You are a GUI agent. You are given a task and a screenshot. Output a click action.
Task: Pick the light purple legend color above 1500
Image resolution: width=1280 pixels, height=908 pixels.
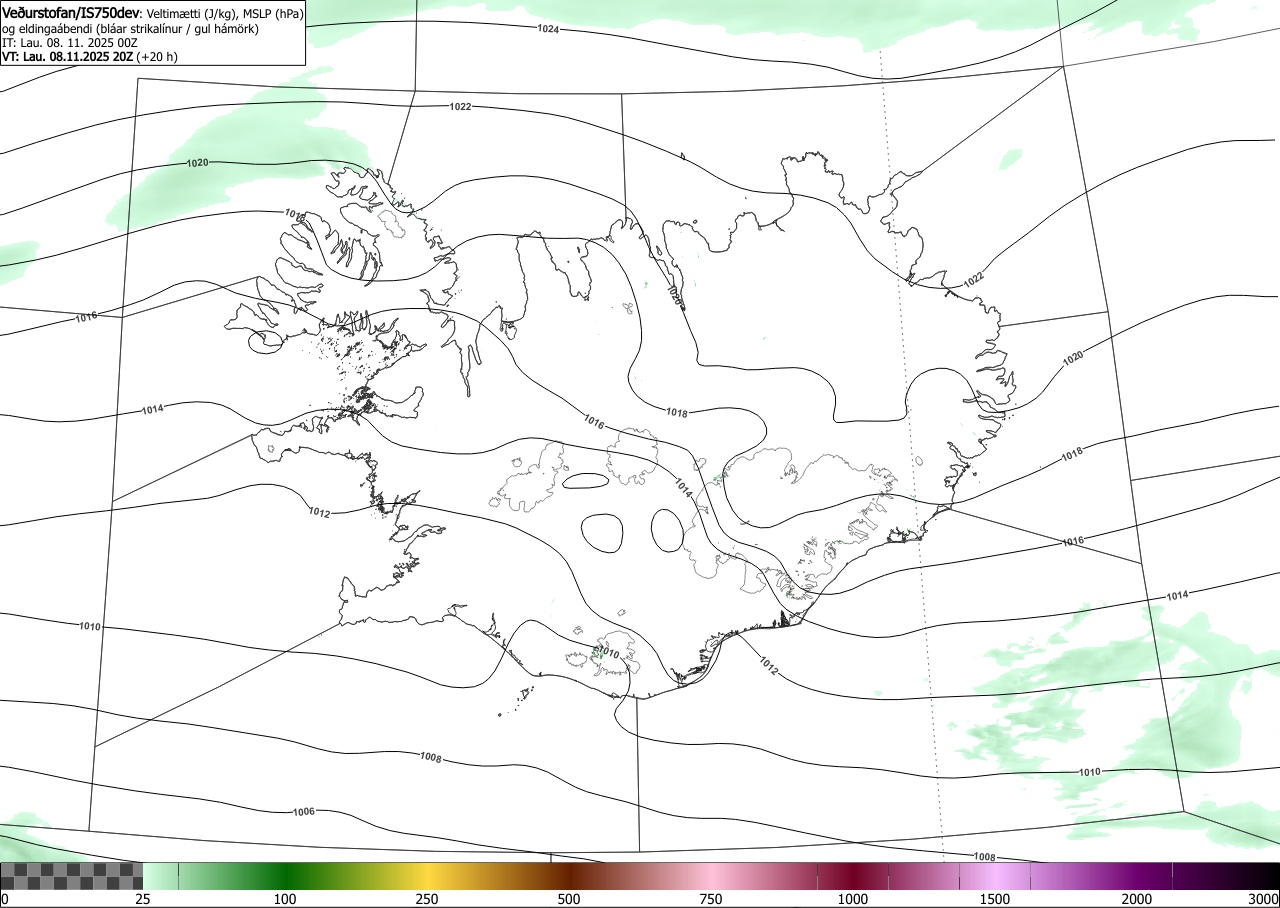point(995,876)
